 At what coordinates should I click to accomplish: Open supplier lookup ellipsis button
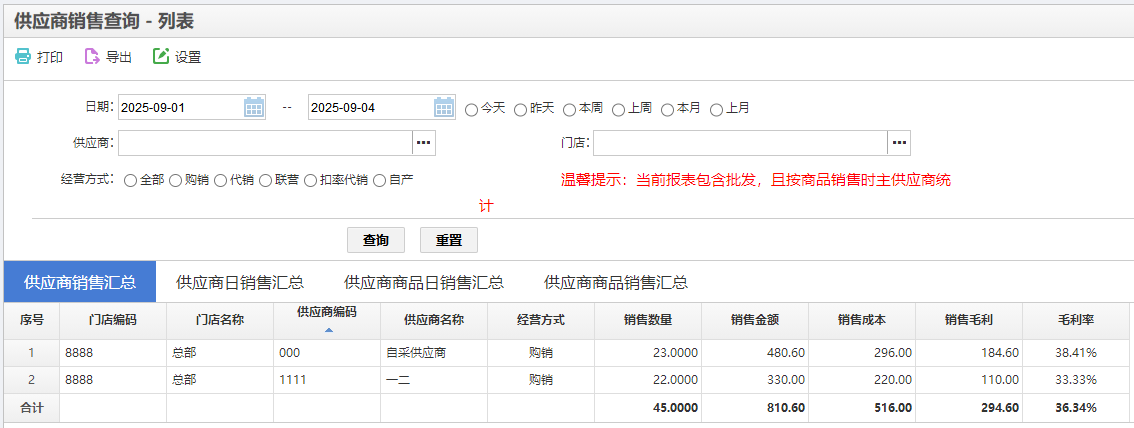point(424,144)
